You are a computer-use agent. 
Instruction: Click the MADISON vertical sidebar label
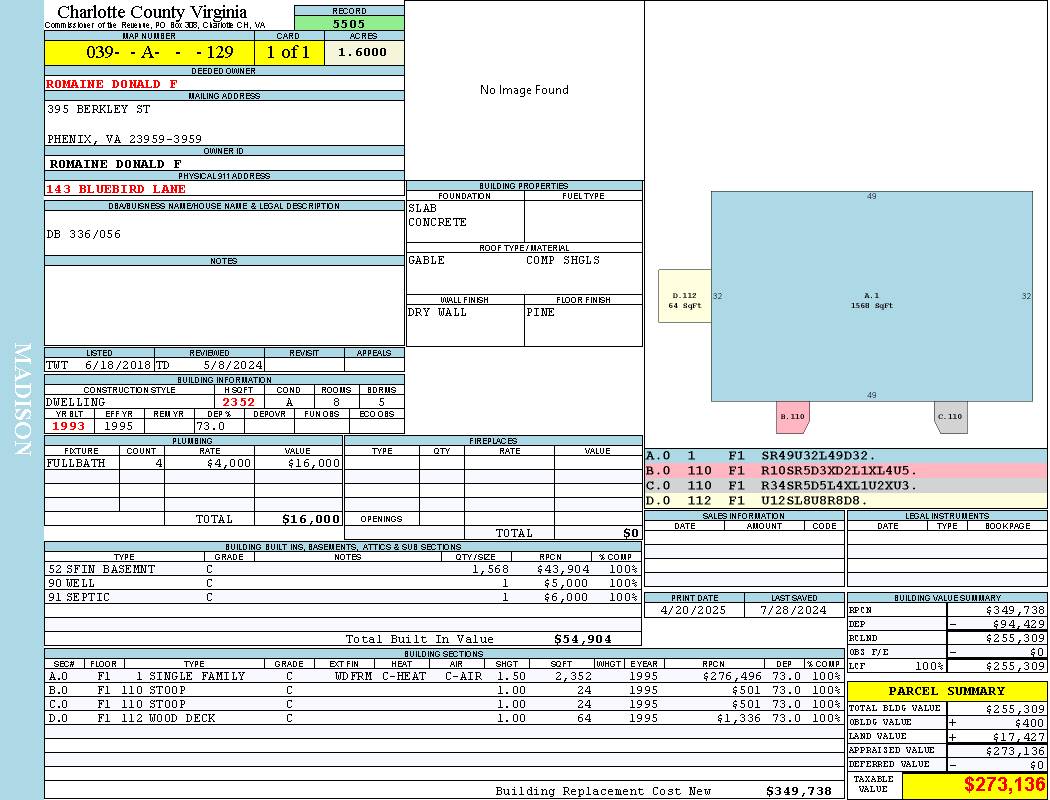[x=22, y=399]
